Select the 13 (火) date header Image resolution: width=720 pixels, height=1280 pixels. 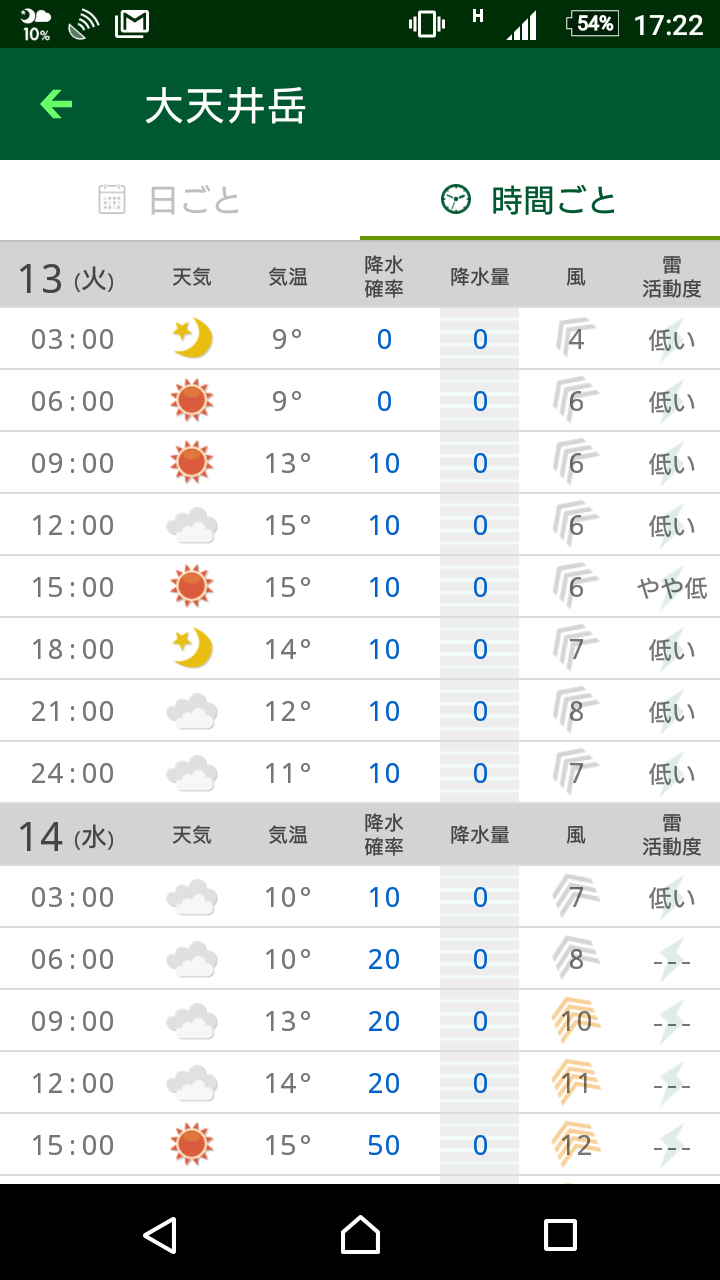coord(66,278)
